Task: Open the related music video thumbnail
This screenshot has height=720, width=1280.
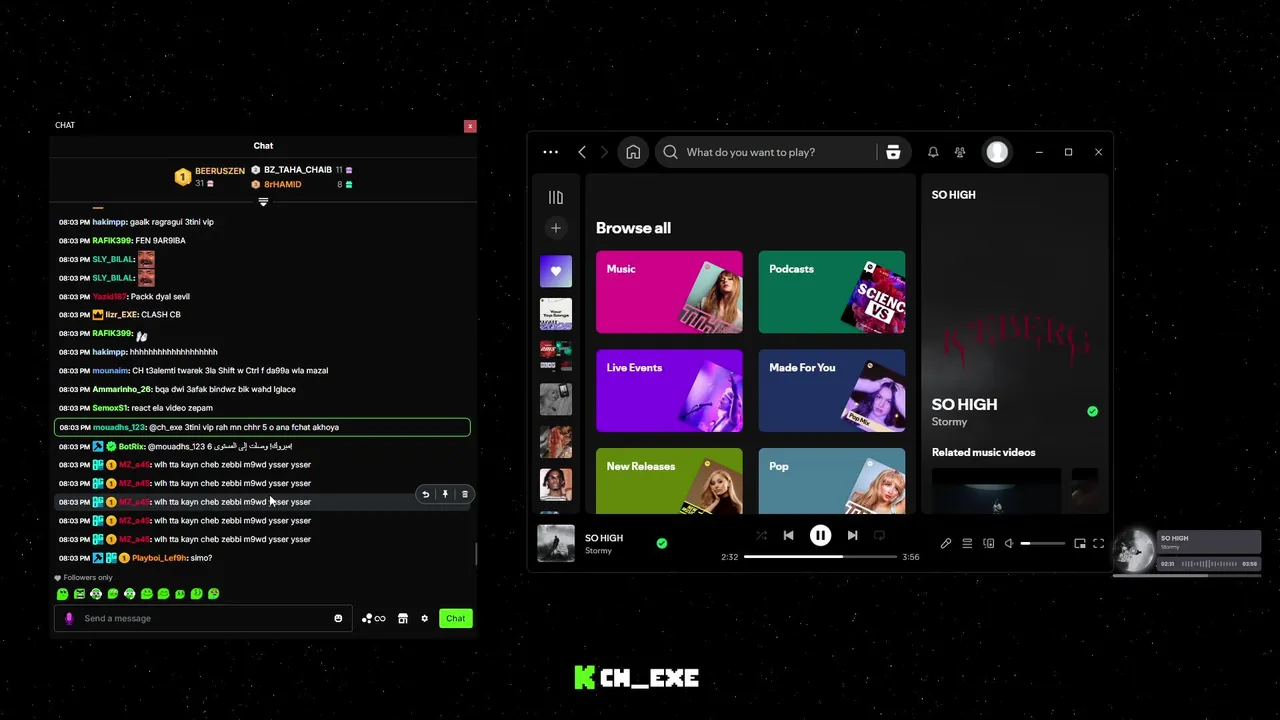Action: (x=996, y=490)
